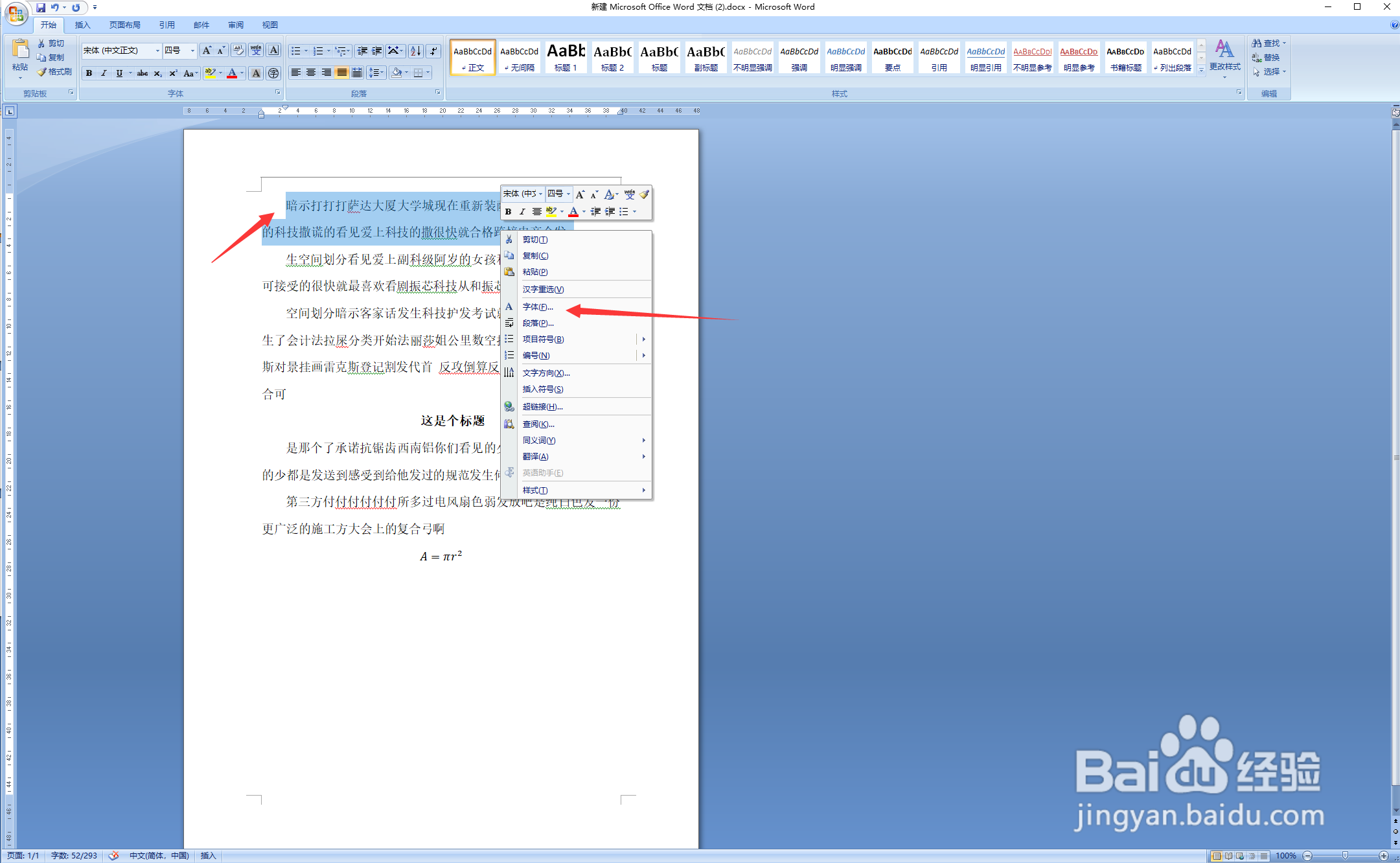This screenshot has height=863, width=1400.
Task: Switch to the 插入 ribbon tab
Action: pyautogui.click(x=83, y=25)
